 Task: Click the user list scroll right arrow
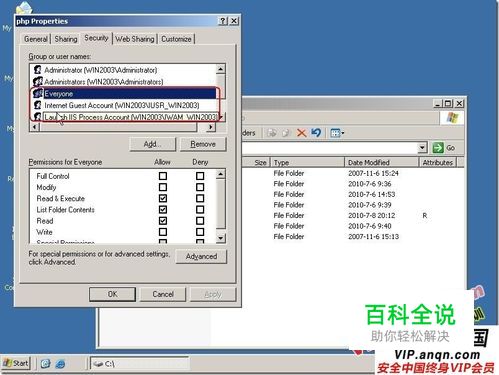click(211, 127)
